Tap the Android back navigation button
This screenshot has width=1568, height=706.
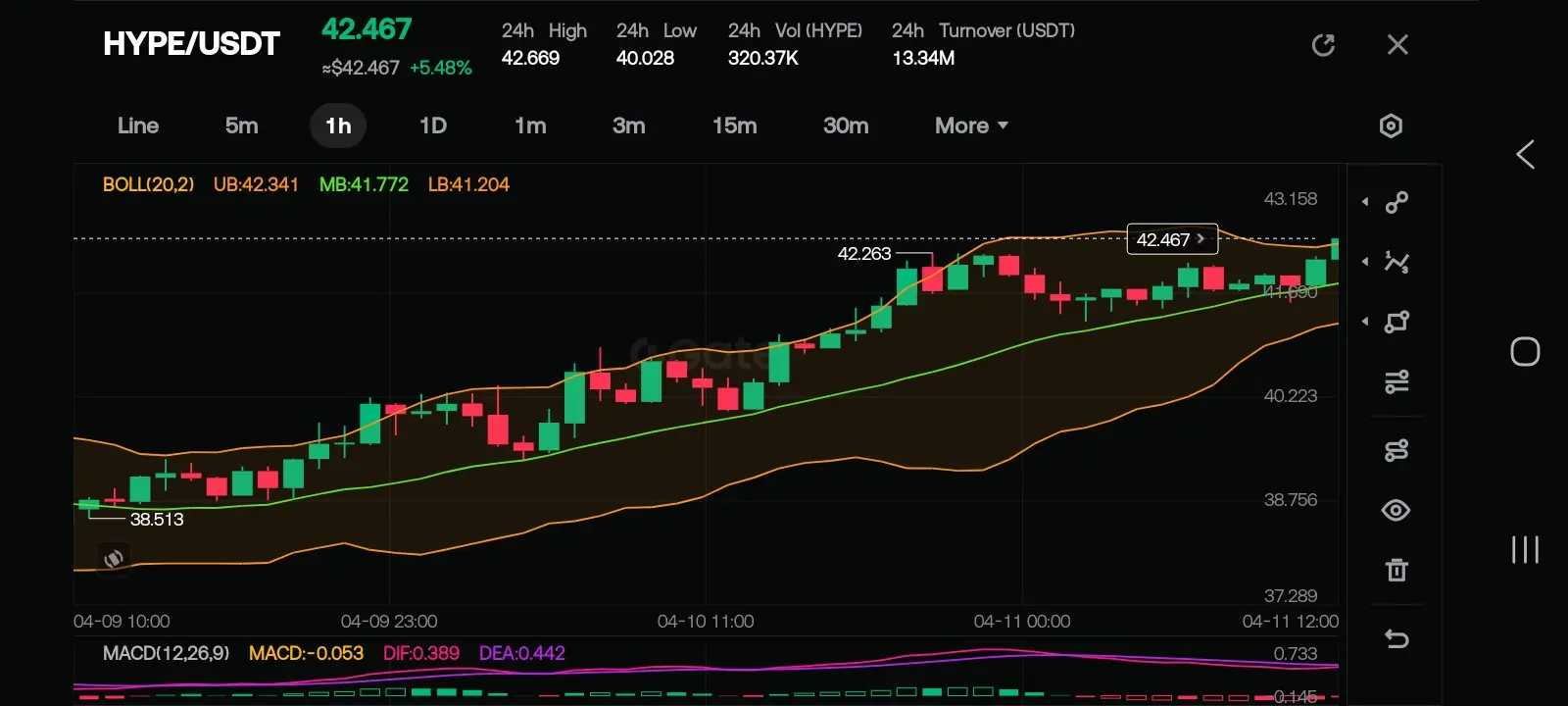pyautogui.click(x=1525, y=154)
